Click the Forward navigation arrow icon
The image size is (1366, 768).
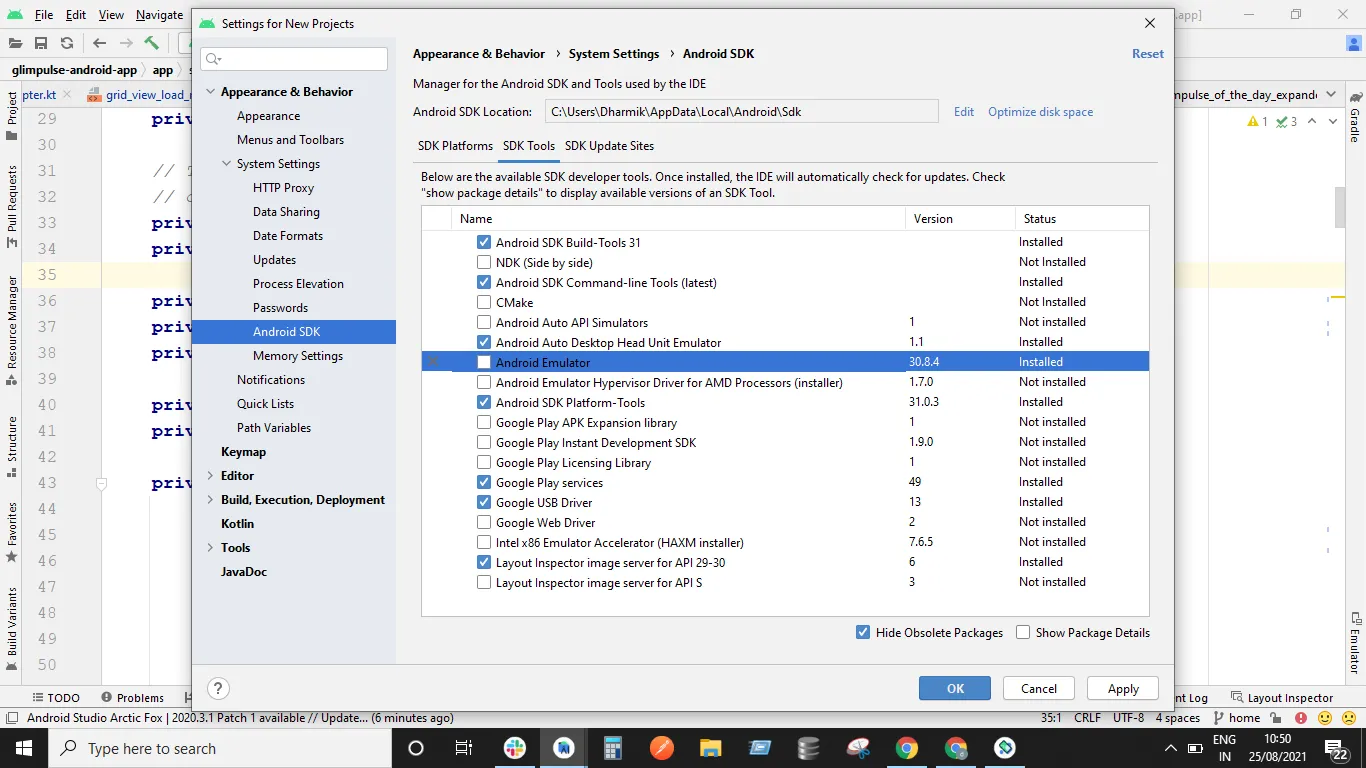(x=126, y=43)
